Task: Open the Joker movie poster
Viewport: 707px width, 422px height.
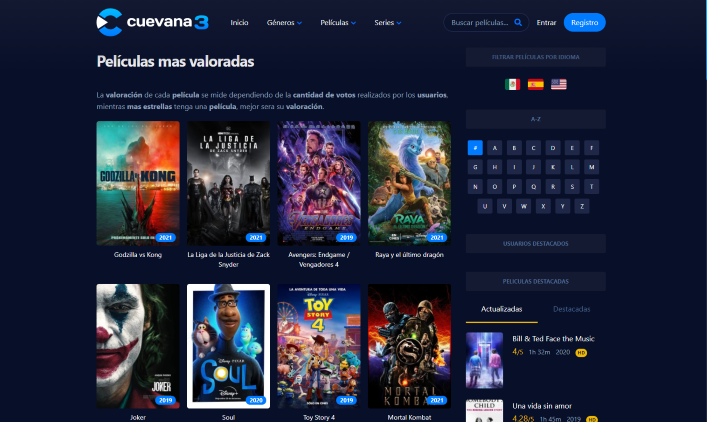Action: (x=138, y=346)
